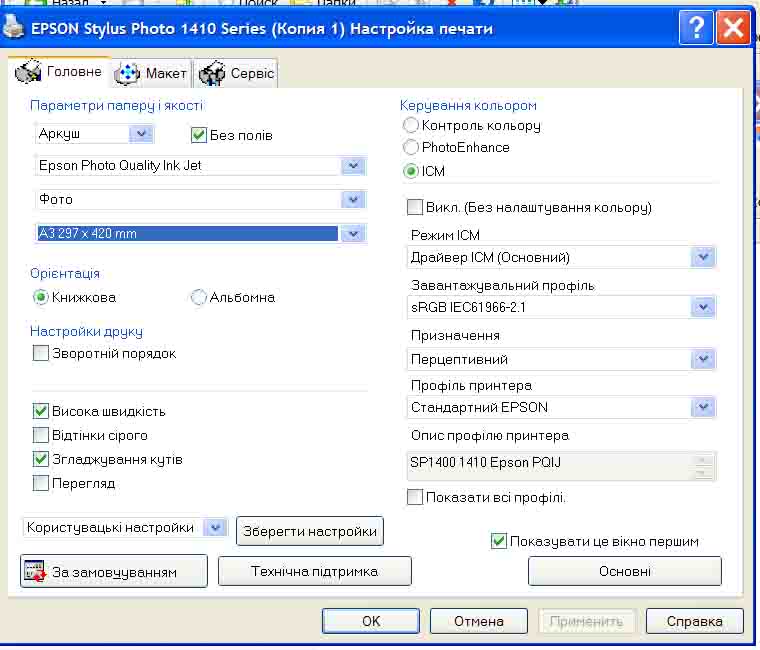Open Драйвер ICM (Основний) dropdown

point(703,257)
